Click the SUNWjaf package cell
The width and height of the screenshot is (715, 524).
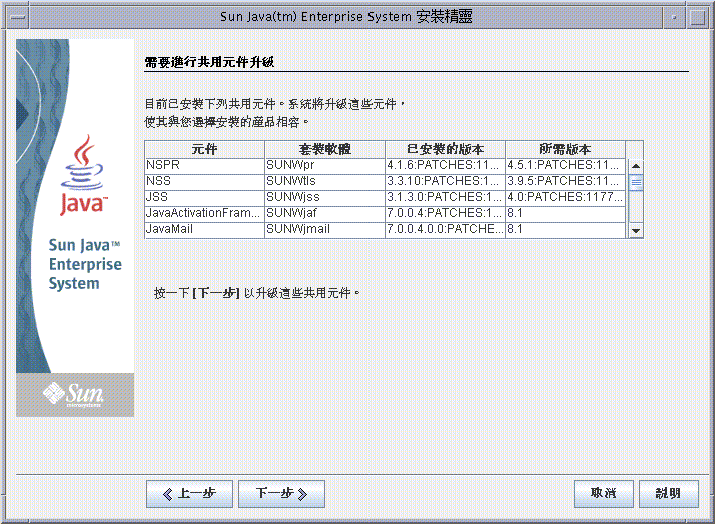coord(325,213)
